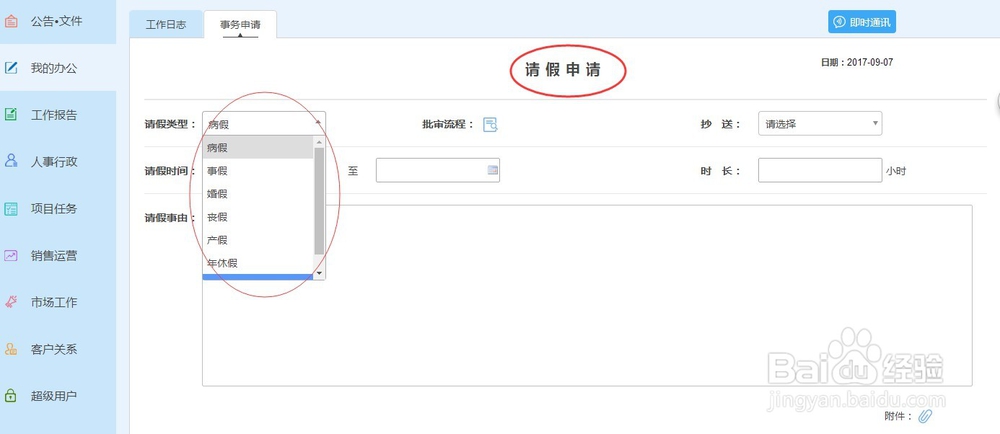The image size is (1000, 434).
Task: Click the 客户关系 sidebar icon
Action: pos(11,349)
